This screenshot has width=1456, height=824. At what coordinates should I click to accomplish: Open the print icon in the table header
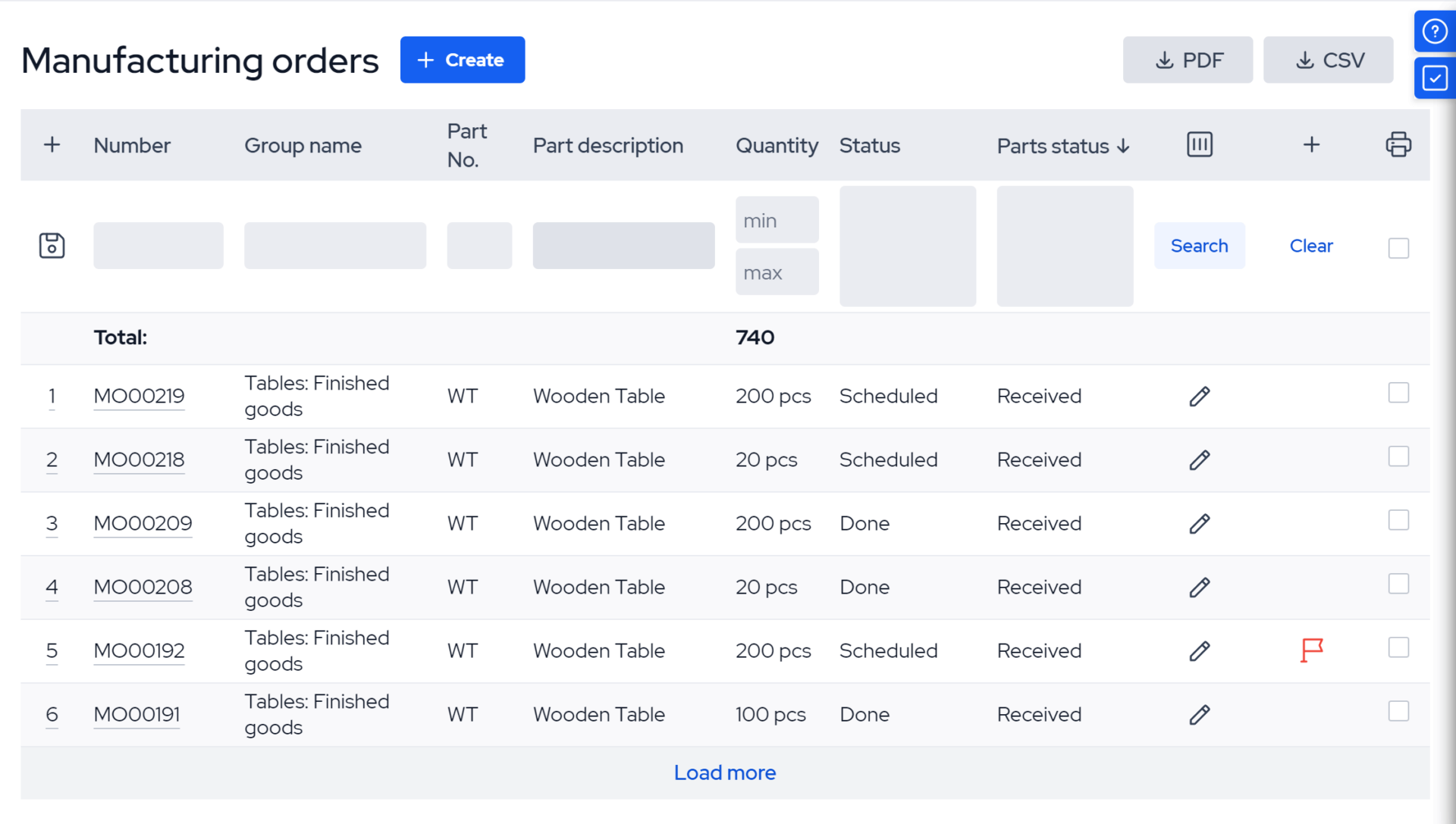pyautogui.click(x=1399, y=144)
